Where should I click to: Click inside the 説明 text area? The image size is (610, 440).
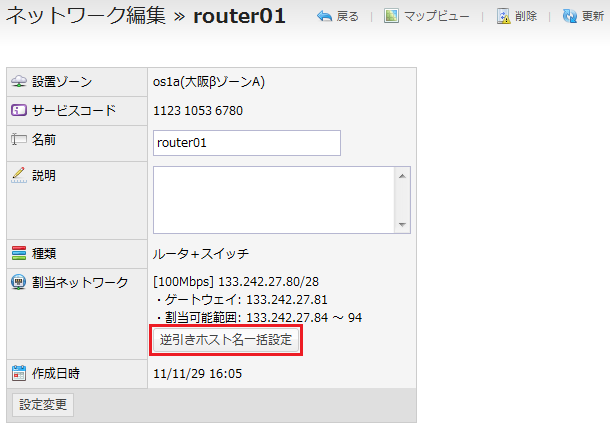[x=274, y=199]
